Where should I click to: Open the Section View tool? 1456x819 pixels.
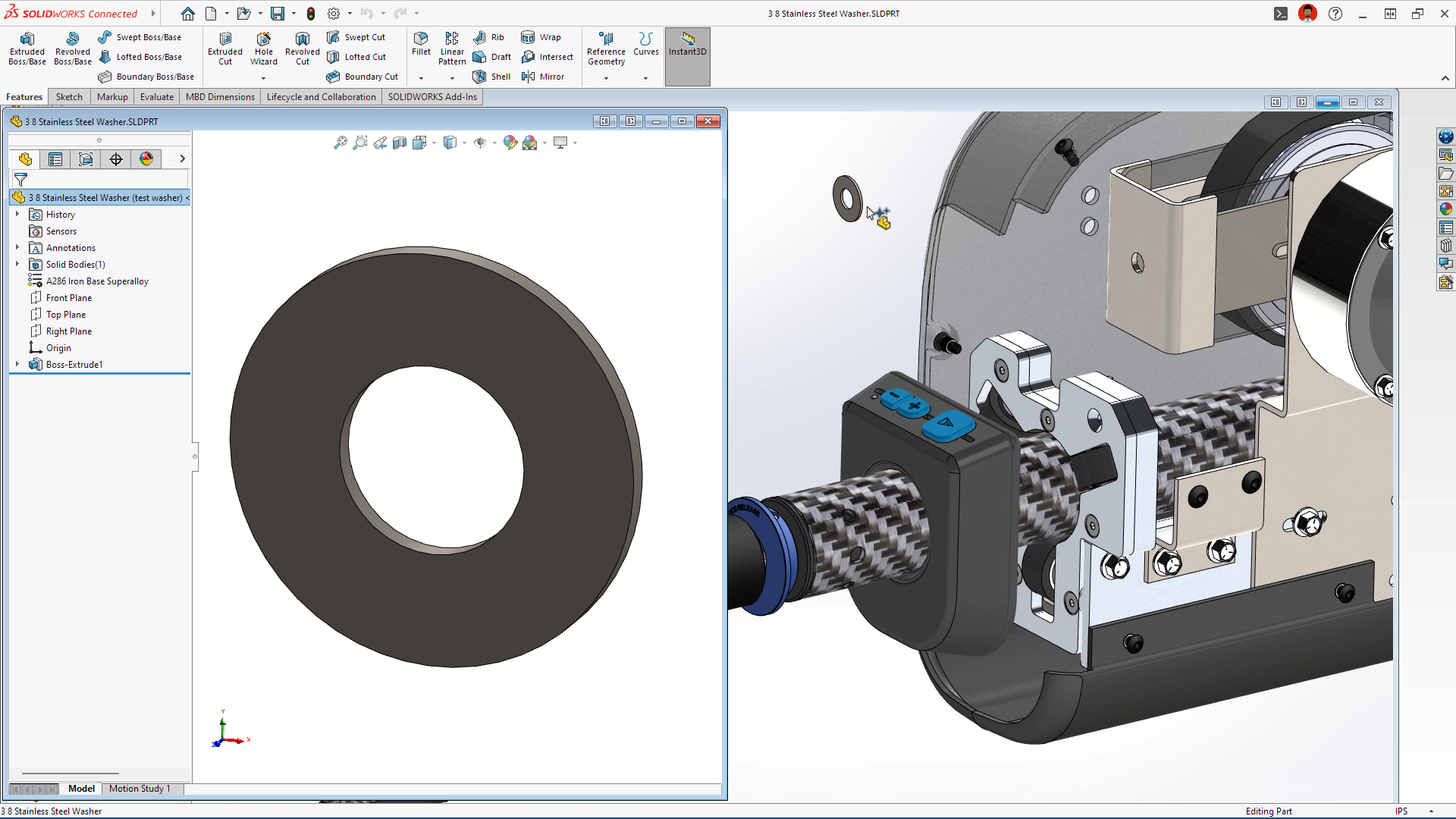[400, 142]
